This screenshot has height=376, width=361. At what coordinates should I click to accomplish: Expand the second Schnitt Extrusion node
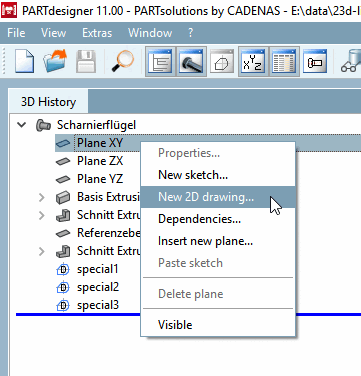tap(42, 251)
